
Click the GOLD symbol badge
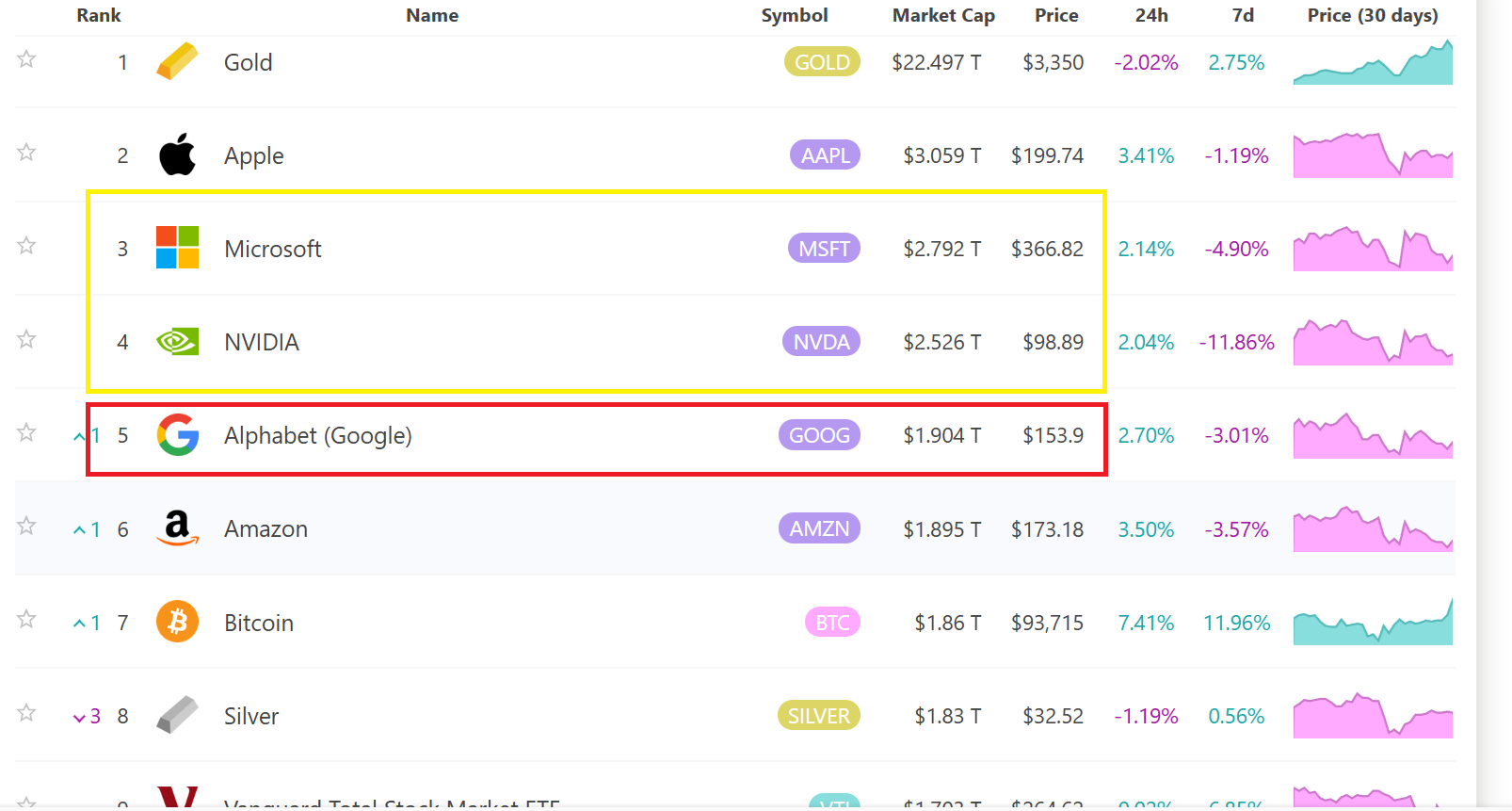[822, 62]
